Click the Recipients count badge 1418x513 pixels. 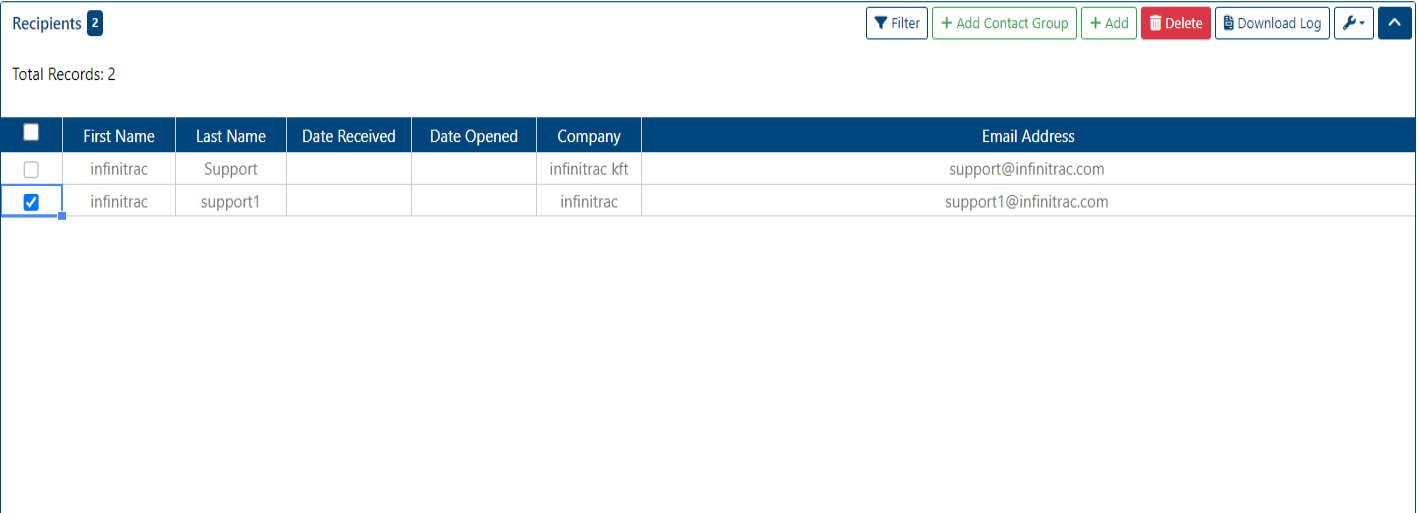95,23
